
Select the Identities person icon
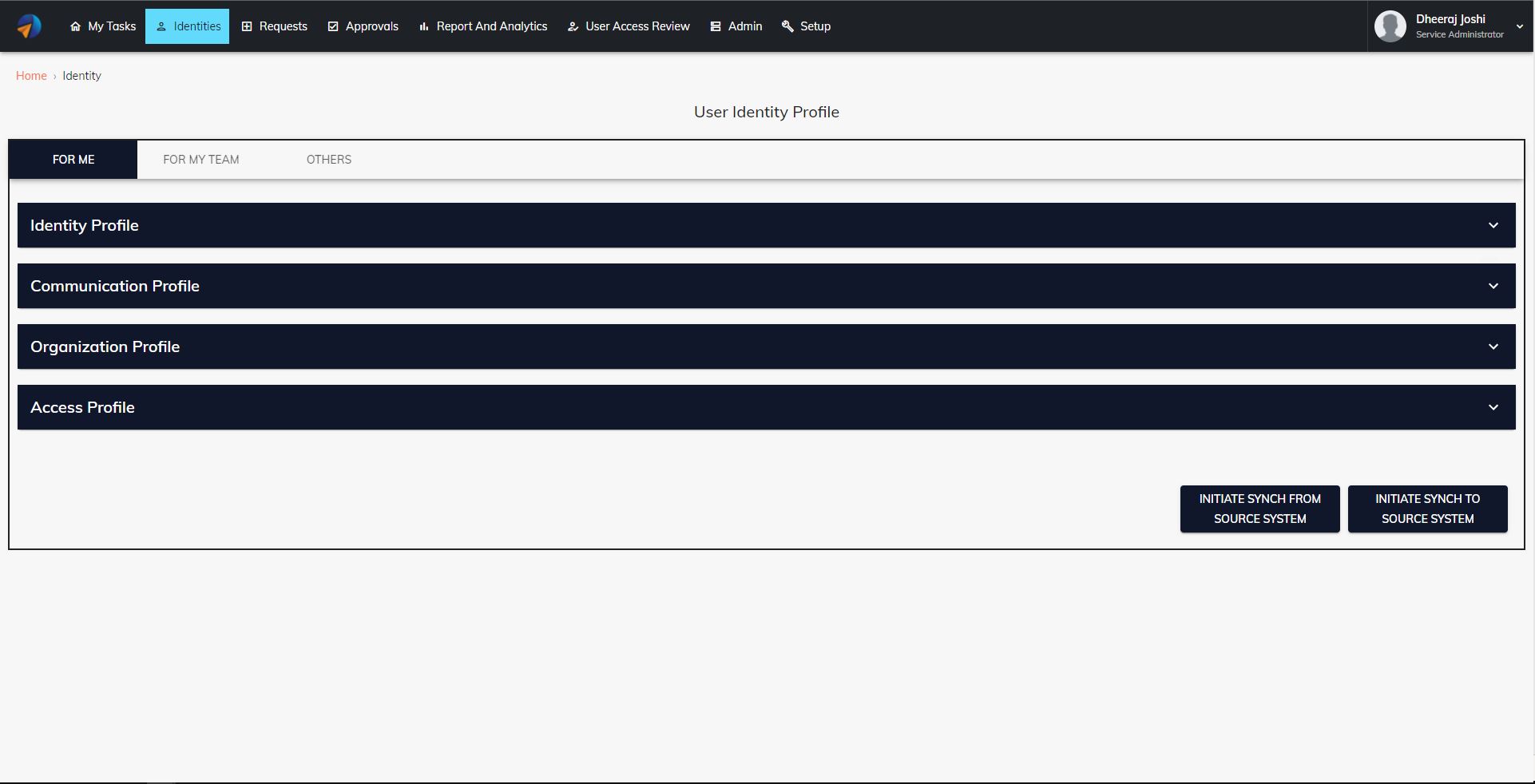pyautogui.click(x=161, y=26)
